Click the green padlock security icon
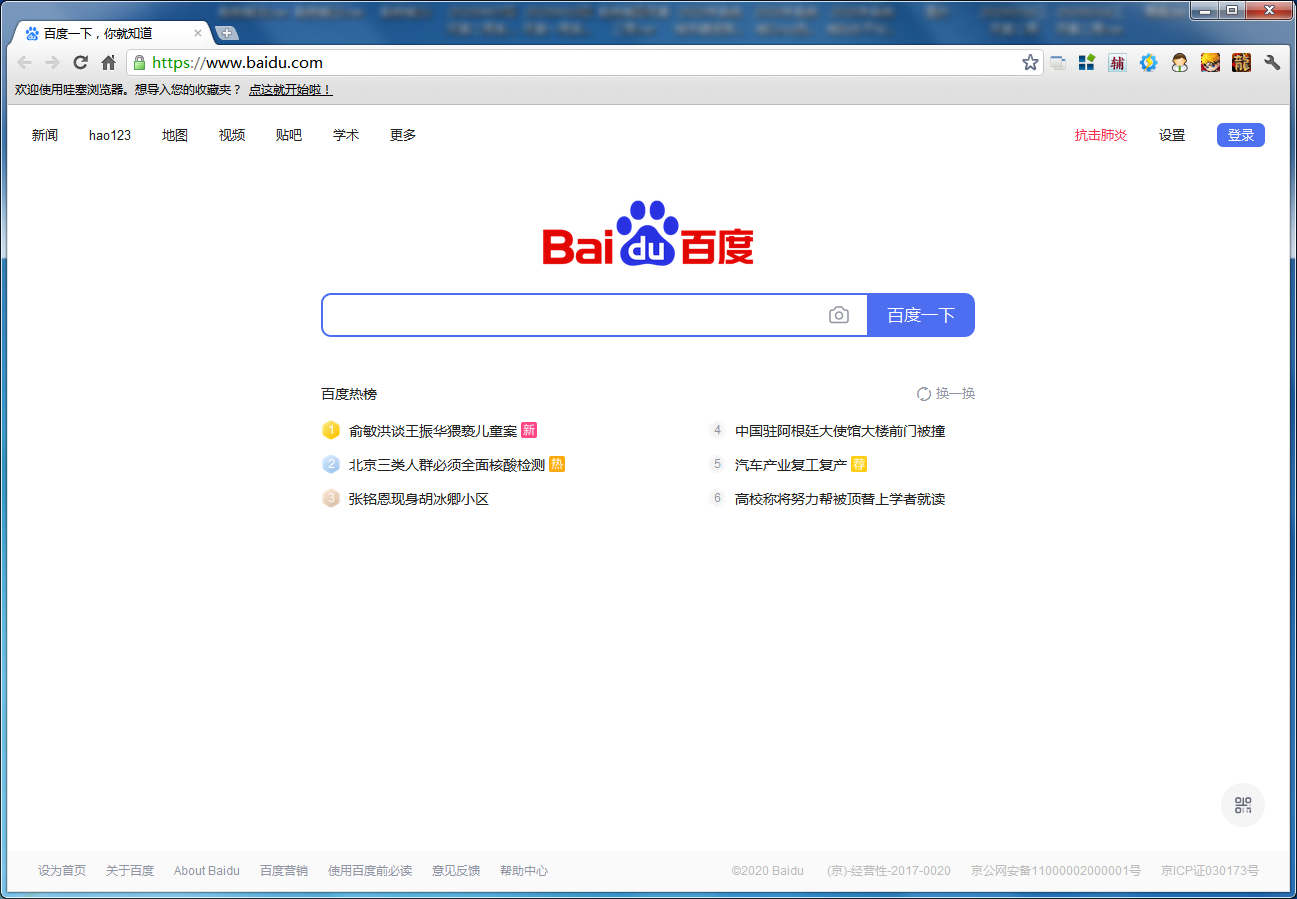 click(x=139, y=62)
